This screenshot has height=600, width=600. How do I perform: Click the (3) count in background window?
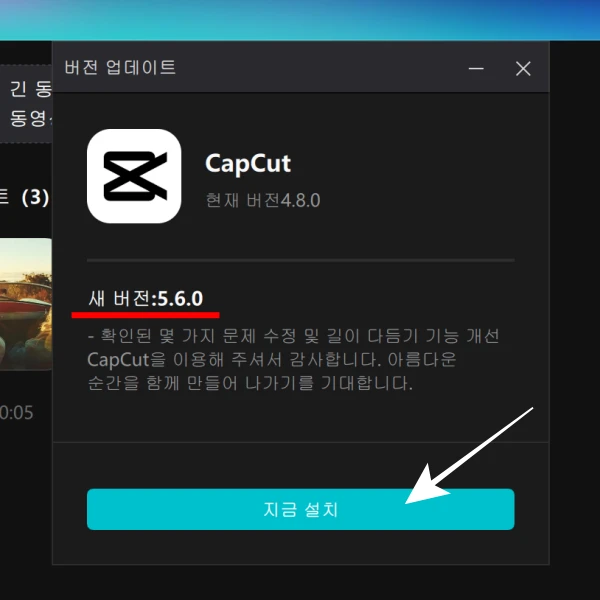click(35, 197)
